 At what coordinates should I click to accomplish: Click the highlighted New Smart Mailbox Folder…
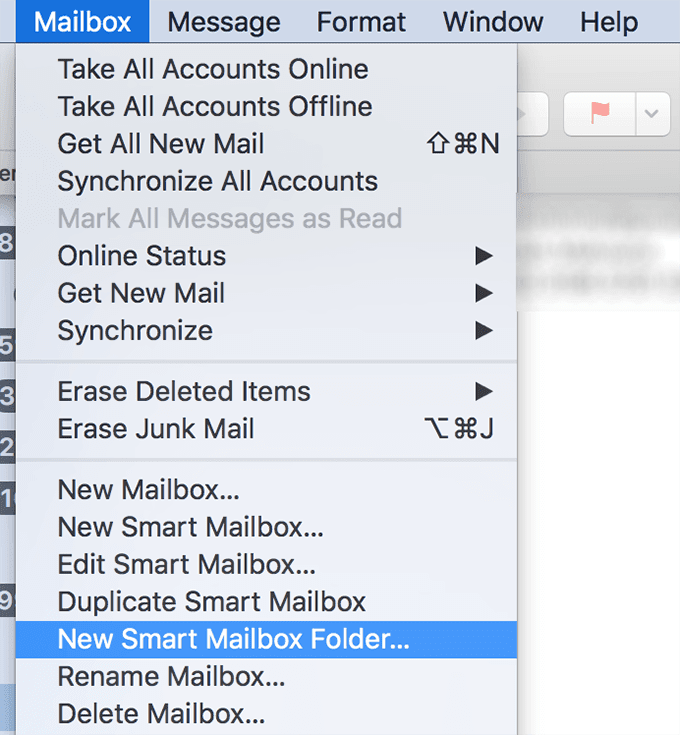pos(266,639)
